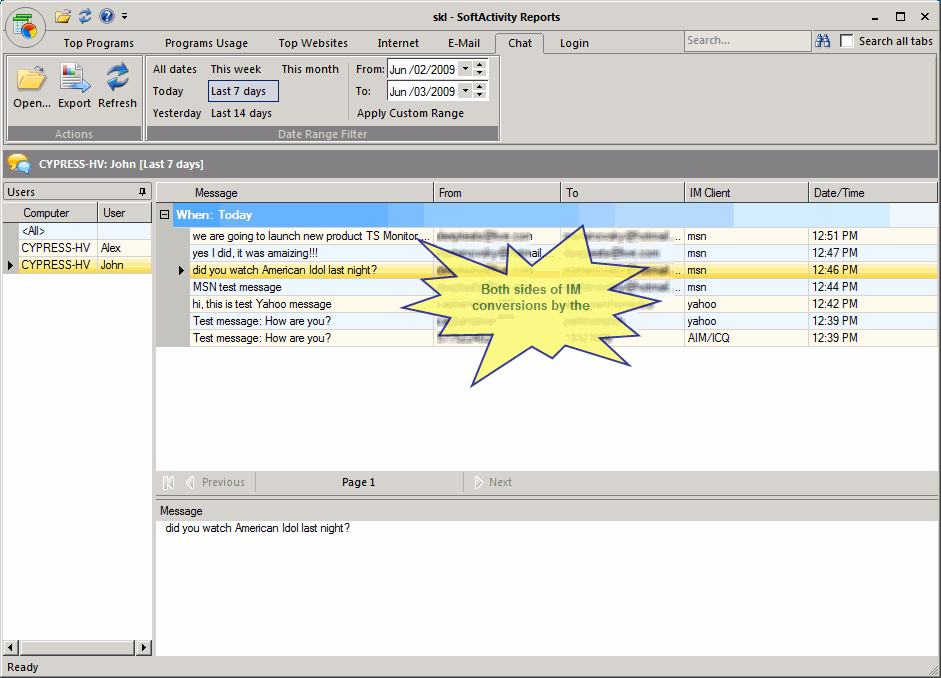Decrease the To date with down spinner
This screenshot has height=678, width=941.
pos(480,95)
